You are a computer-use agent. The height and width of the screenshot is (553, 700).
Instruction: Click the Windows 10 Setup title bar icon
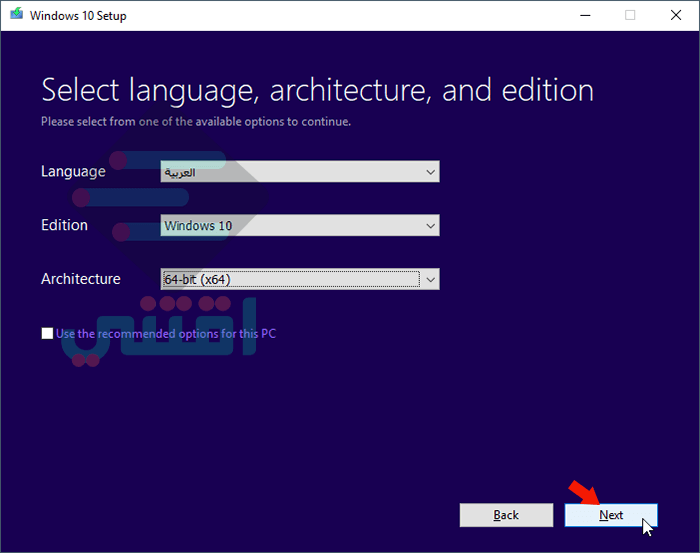pos(17,15)
